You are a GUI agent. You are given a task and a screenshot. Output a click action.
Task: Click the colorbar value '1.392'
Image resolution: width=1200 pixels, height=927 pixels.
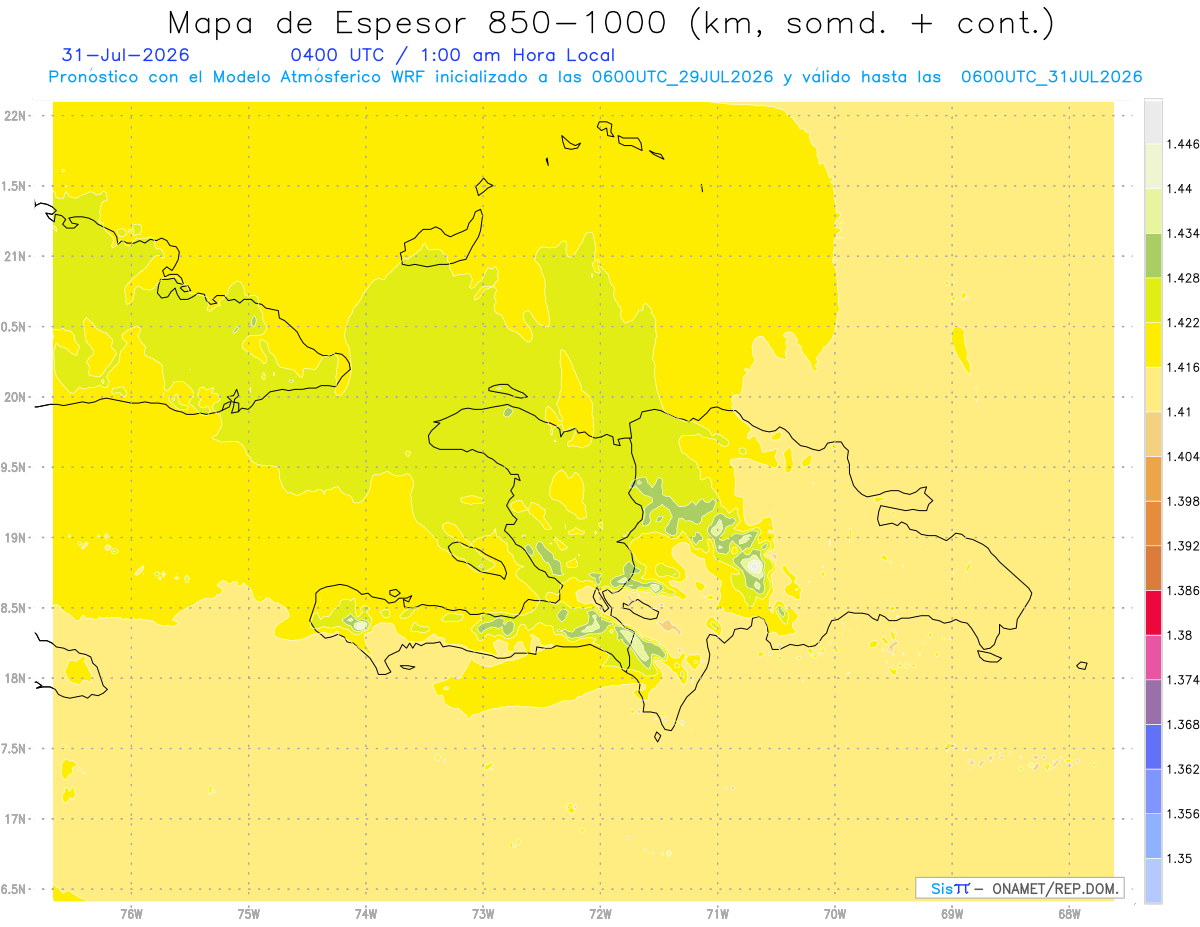click(1185, 546)
